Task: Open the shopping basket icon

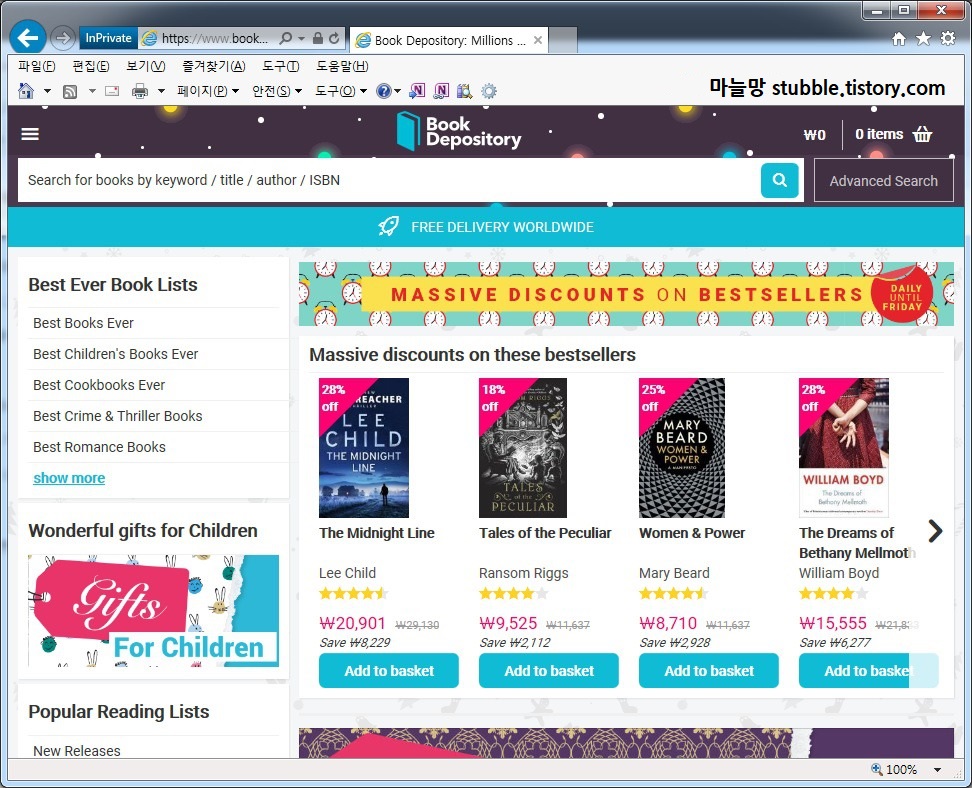Action: pyautogui.click(x=922, y=134)
